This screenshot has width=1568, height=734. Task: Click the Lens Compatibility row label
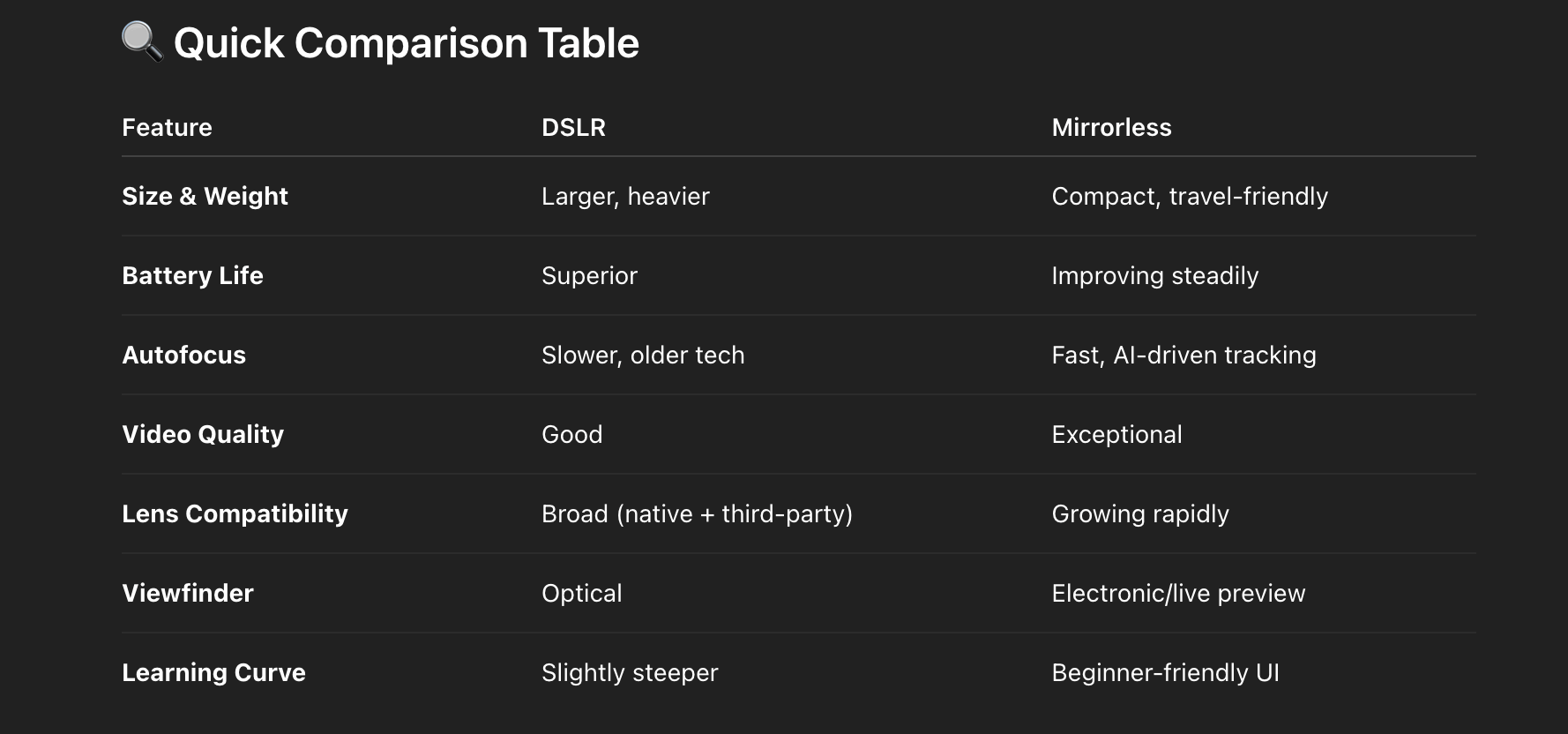pos(235,513)
